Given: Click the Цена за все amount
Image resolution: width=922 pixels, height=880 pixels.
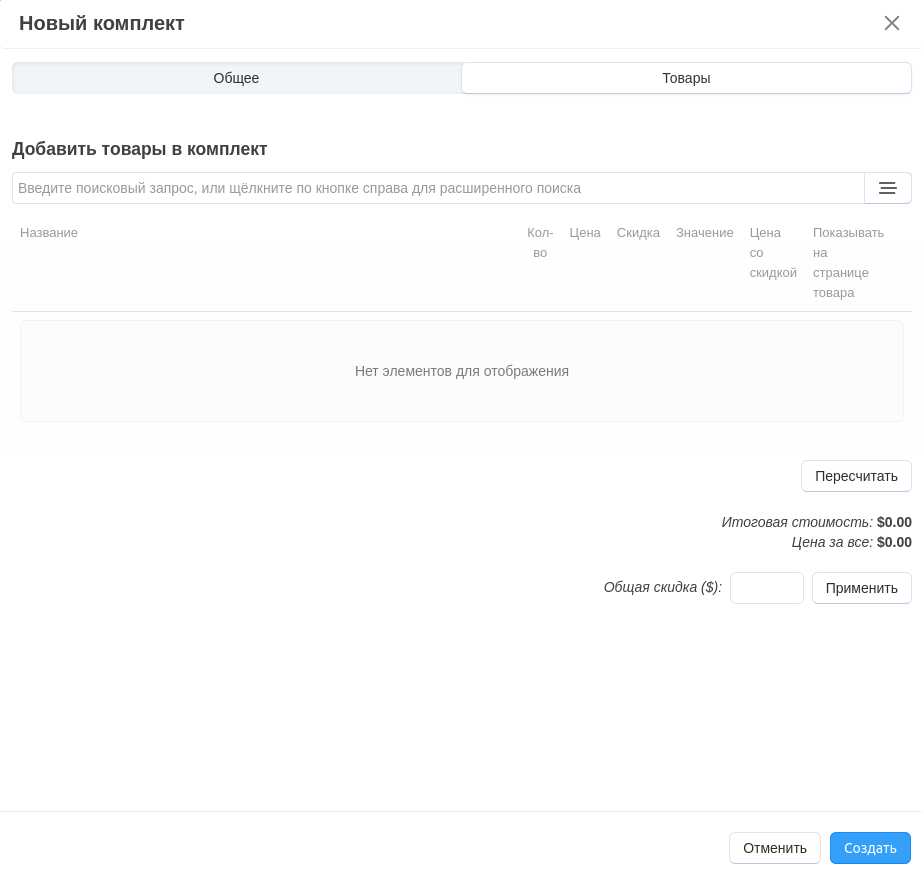Looking at the screenshot, I should click(894, 542).
